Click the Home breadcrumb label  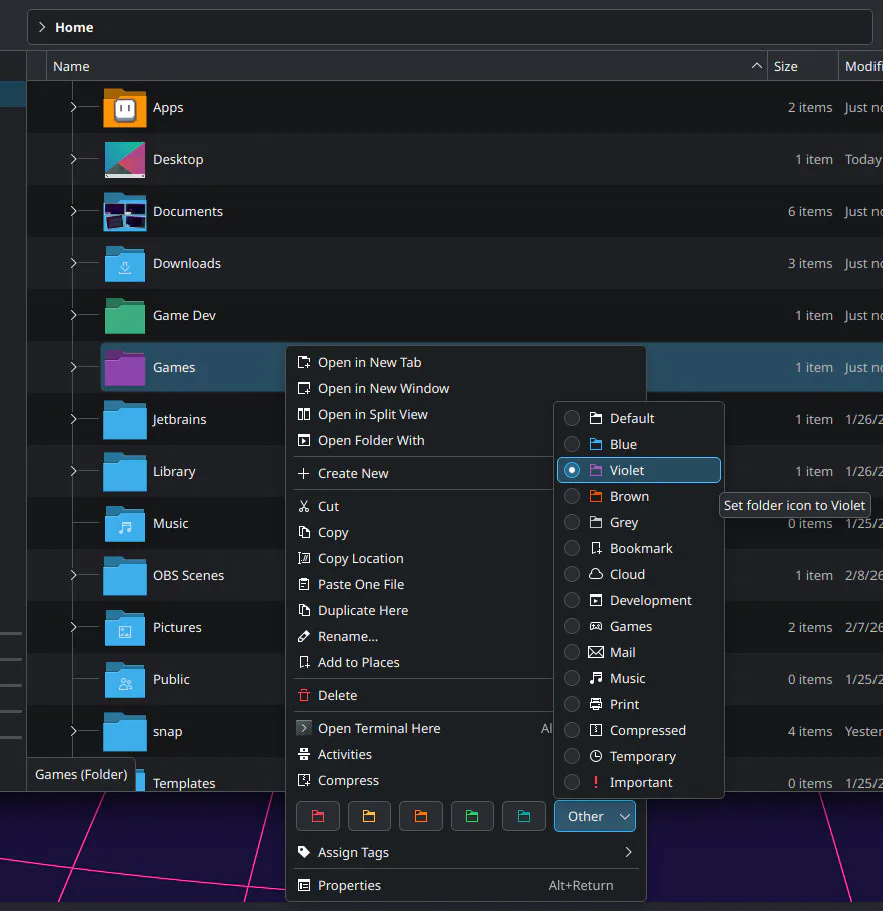click(74, 27)
